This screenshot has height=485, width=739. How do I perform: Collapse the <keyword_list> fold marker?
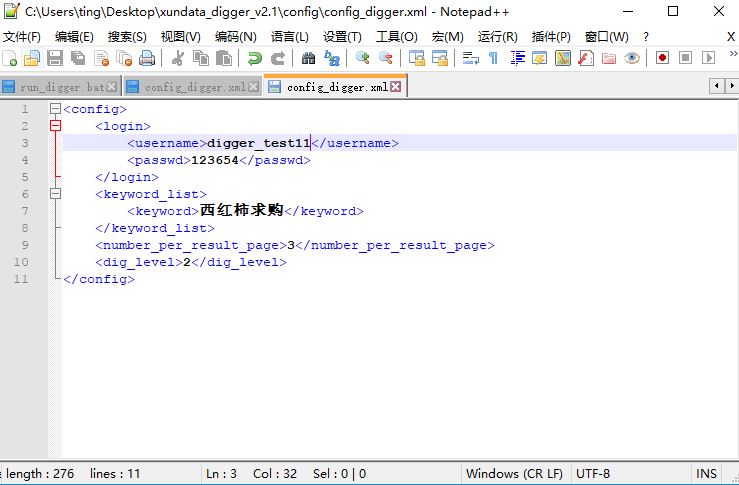coord(56,194)
